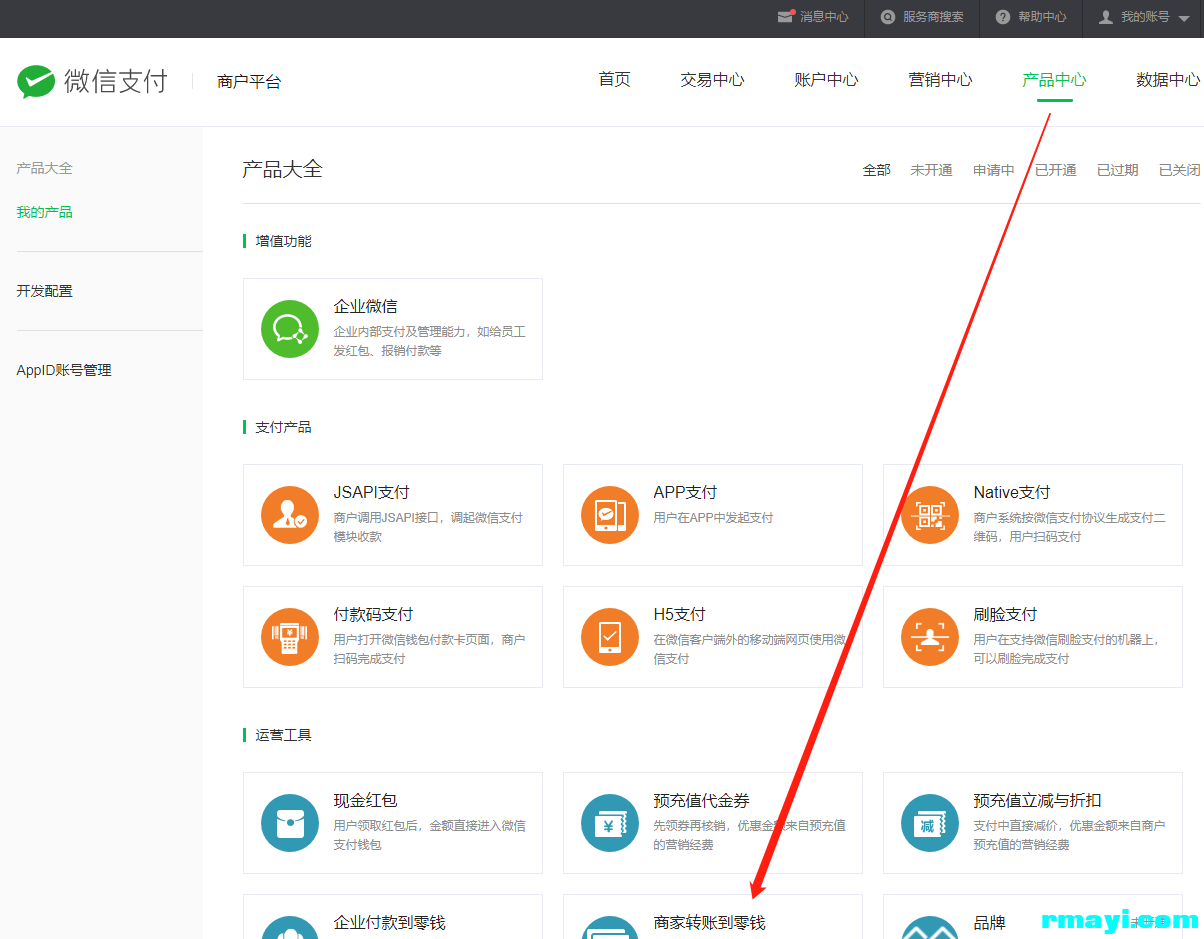Open the 预充值代金券 product title

pos(701,800)
